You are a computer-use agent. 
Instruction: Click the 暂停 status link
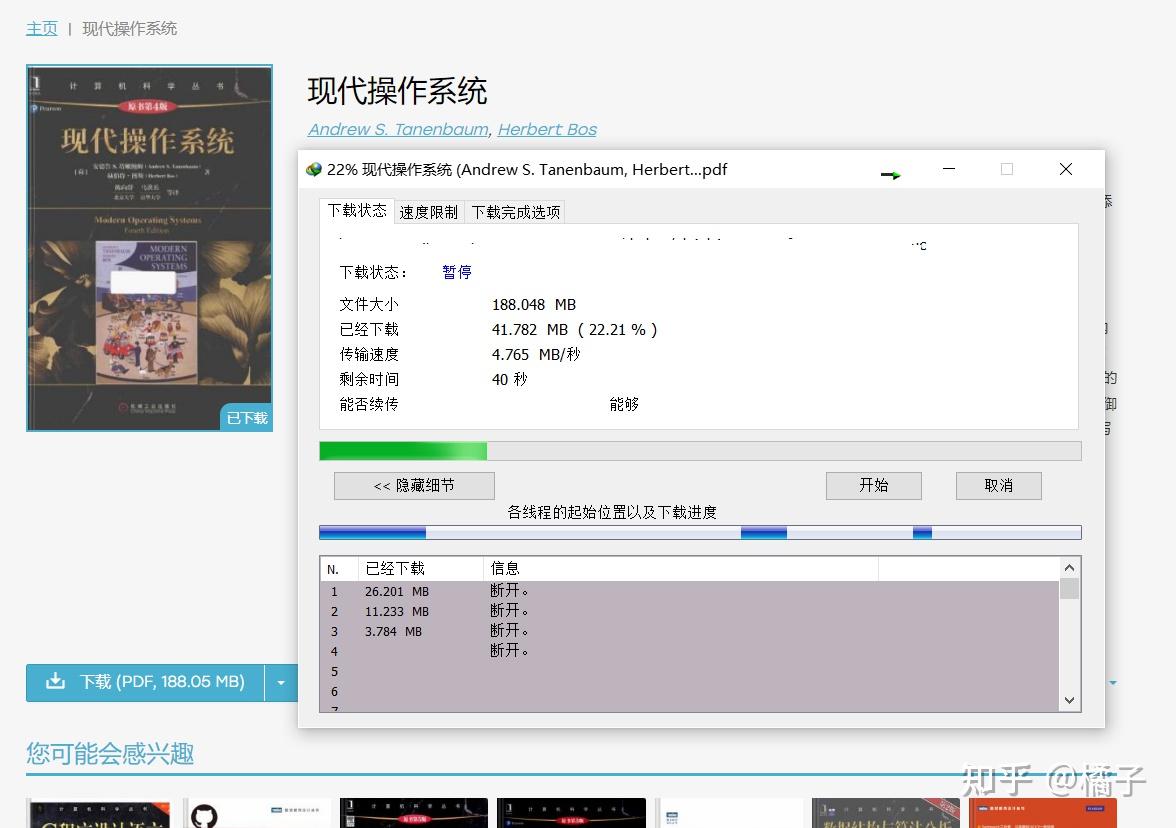(x=456, y=272)
